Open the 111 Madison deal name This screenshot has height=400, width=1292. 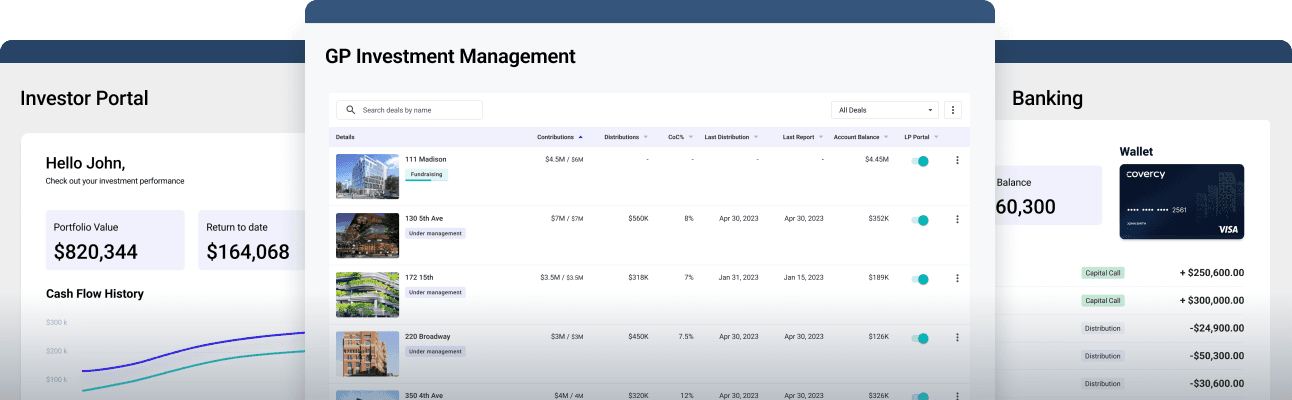click(x=425, y=159)
